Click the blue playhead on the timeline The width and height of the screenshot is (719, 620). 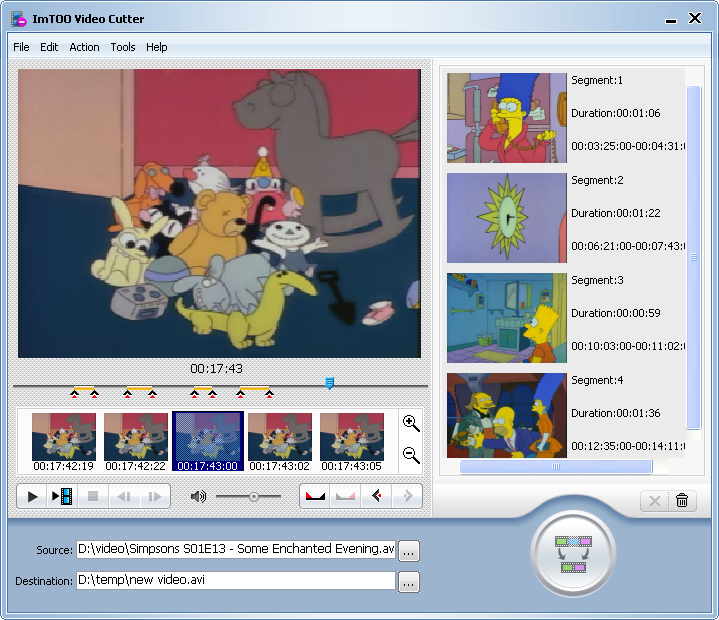329,383
